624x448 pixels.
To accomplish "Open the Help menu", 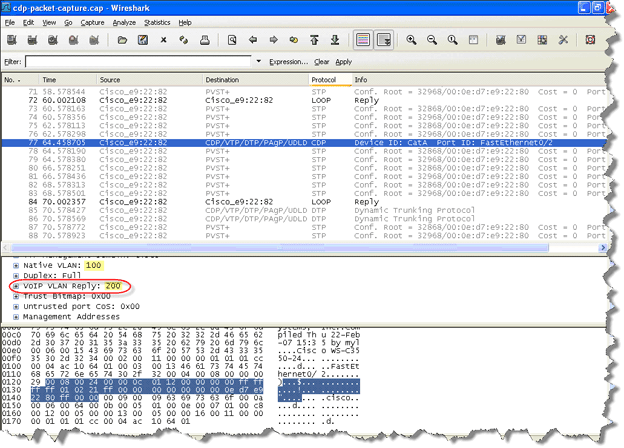I will (x=185, y=23).
